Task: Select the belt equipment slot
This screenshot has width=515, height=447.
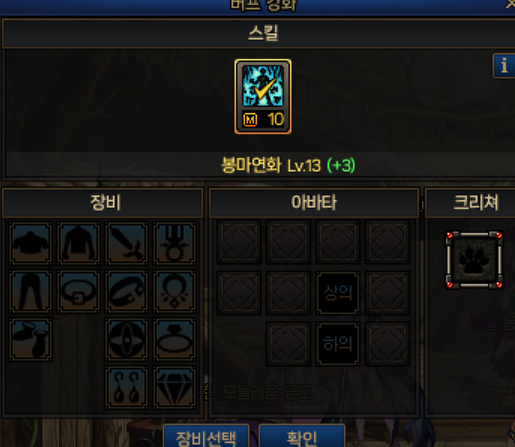Action: pos(78,292)
